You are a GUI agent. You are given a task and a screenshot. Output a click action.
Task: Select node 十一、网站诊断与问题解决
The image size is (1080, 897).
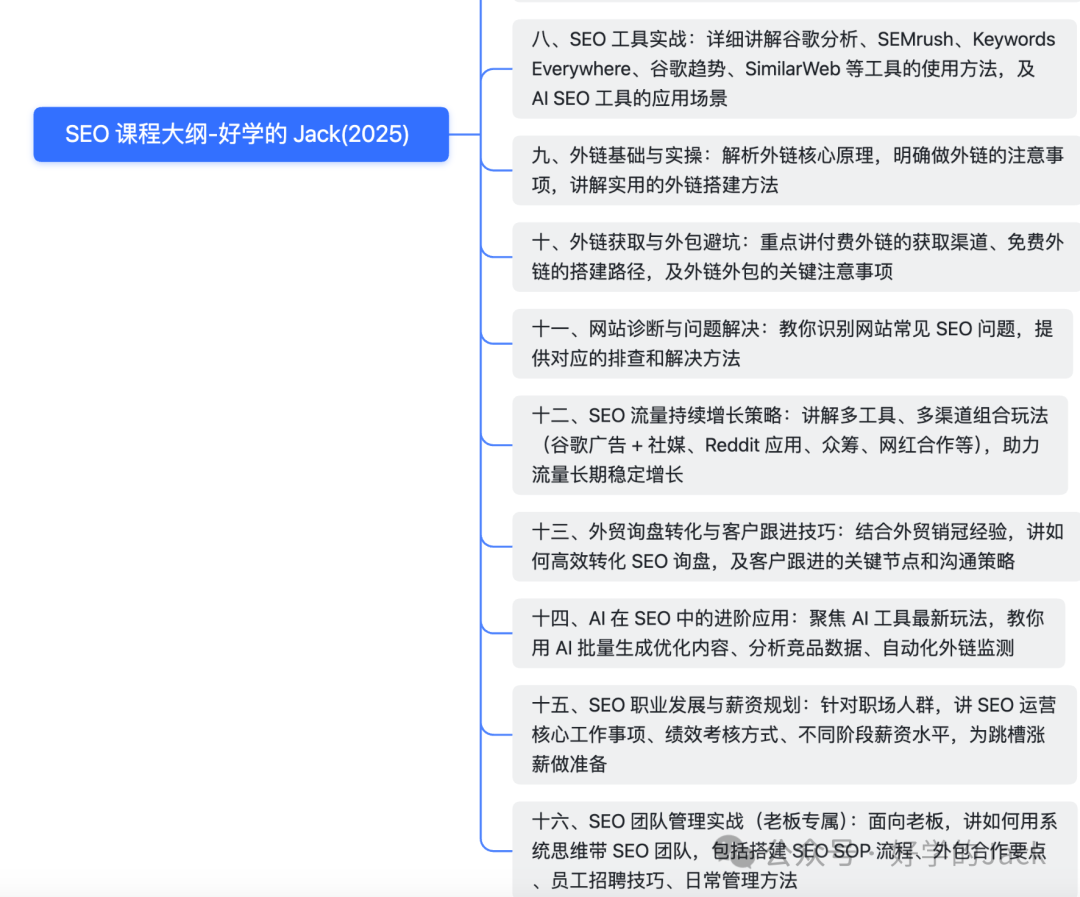pyautogui.click(x=790, y=343)
